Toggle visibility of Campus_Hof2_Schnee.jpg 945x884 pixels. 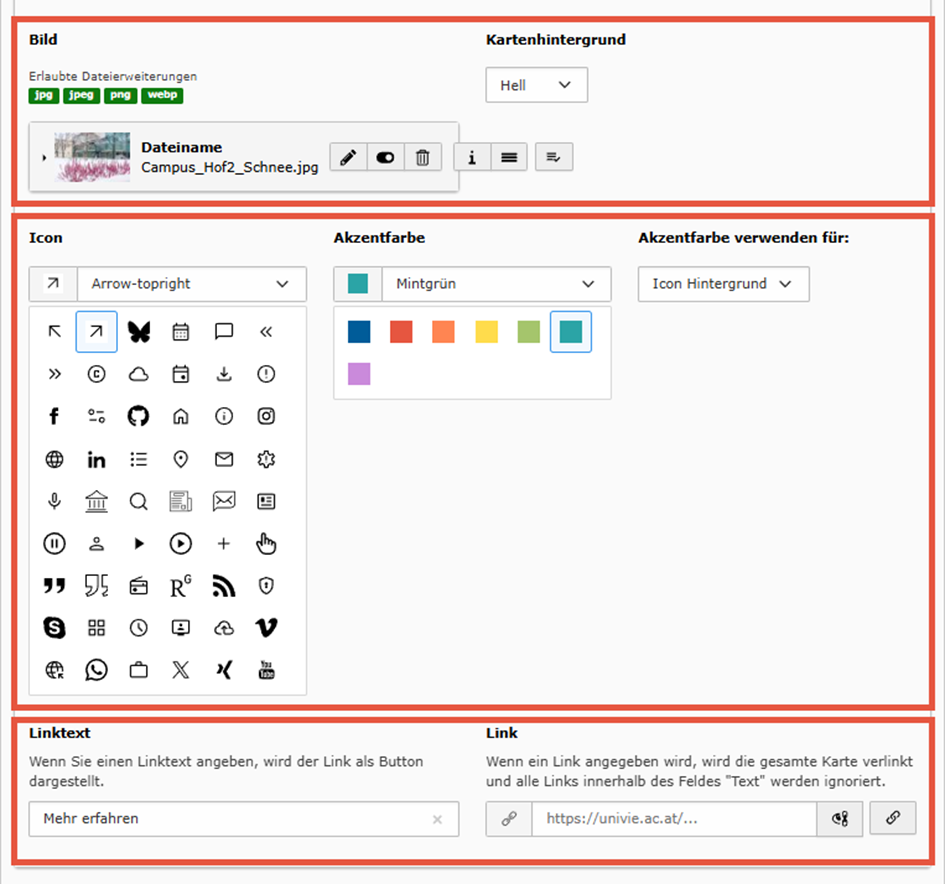click(x=386, y=157)
